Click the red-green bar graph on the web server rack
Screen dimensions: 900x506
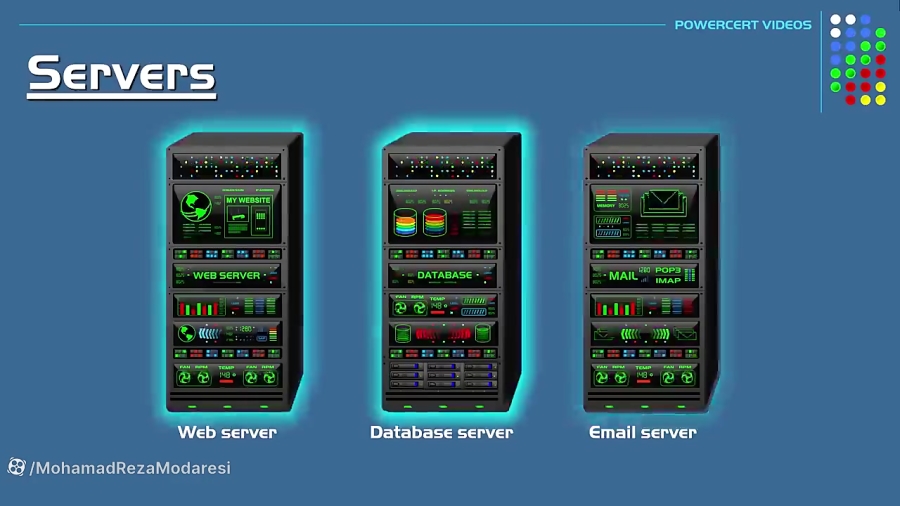pos(200,308)
